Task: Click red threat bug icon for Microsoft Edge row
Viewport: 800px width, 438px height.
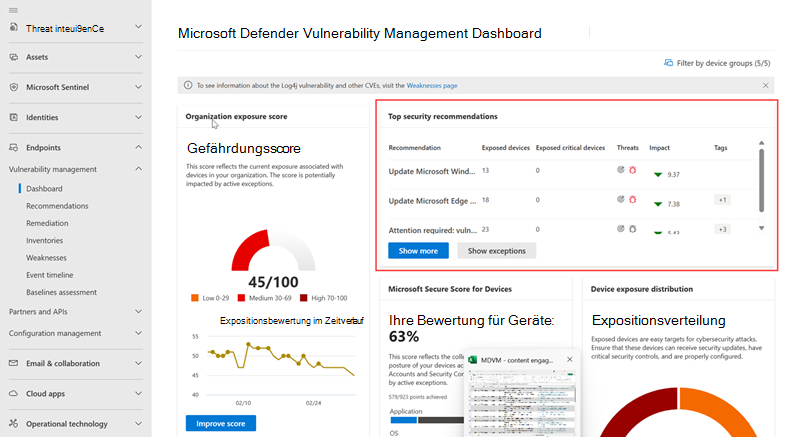Action: click(x=633, y=200)
